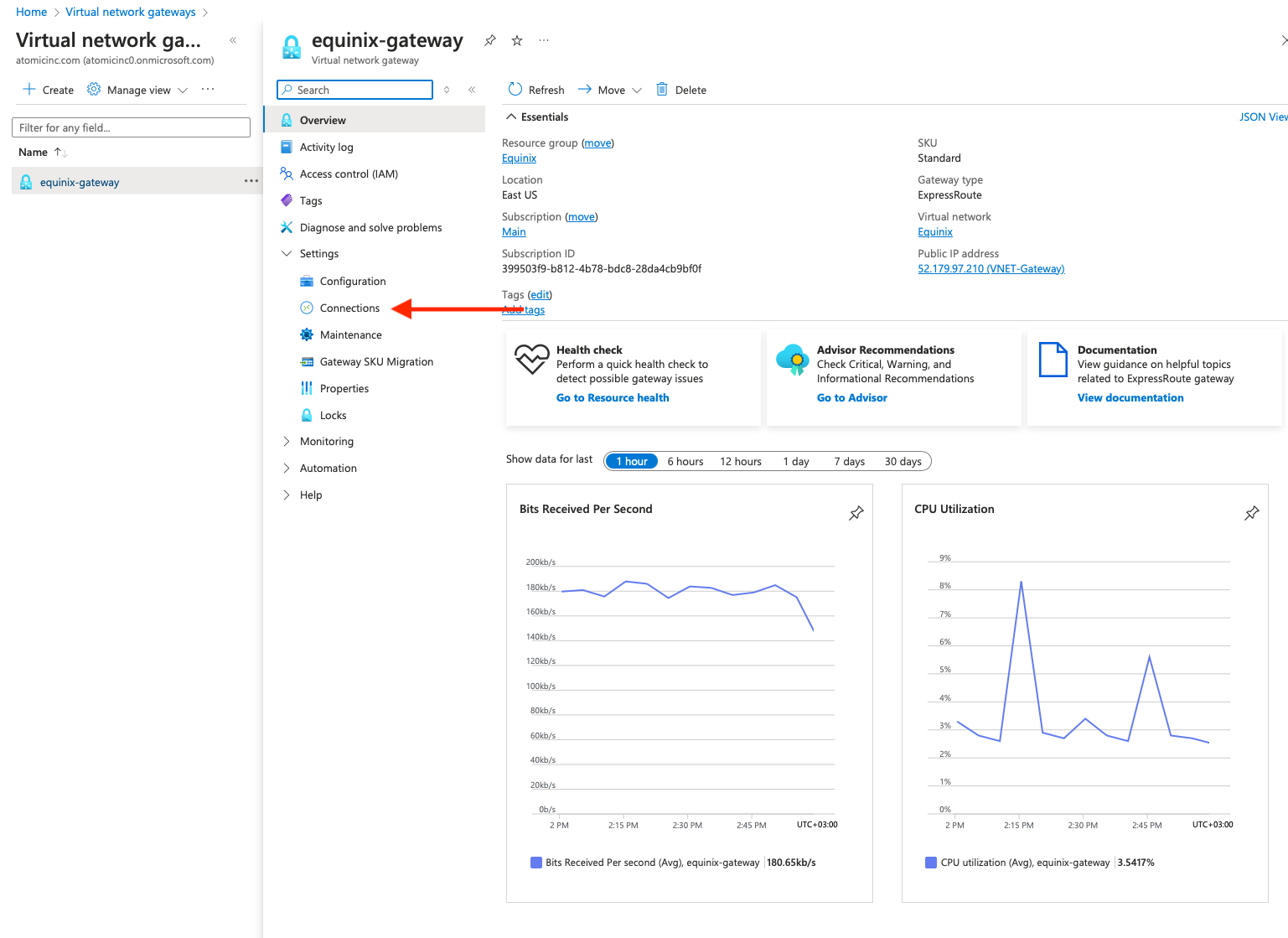
Task: Mark equinix-gateway as favorite with the star
Action: (x=517, y=40)
